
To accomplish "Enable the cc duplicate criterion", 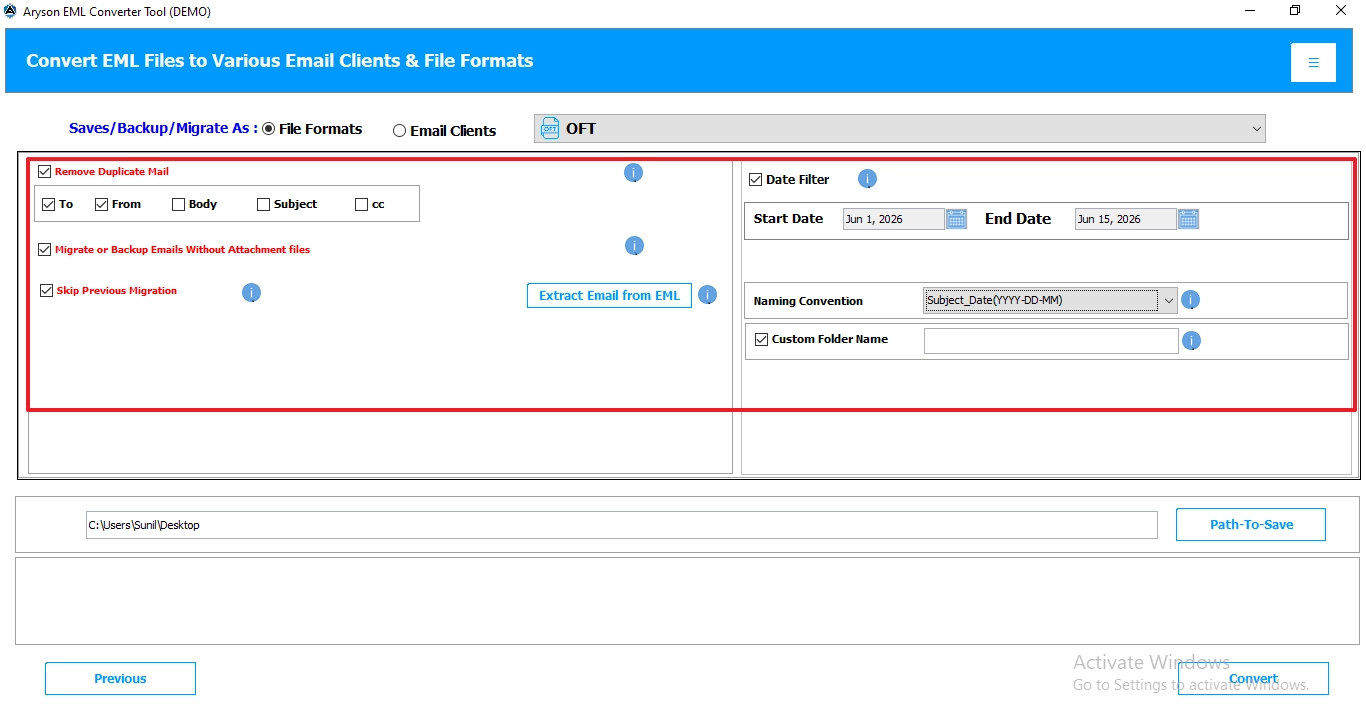I will pos(361,204).
